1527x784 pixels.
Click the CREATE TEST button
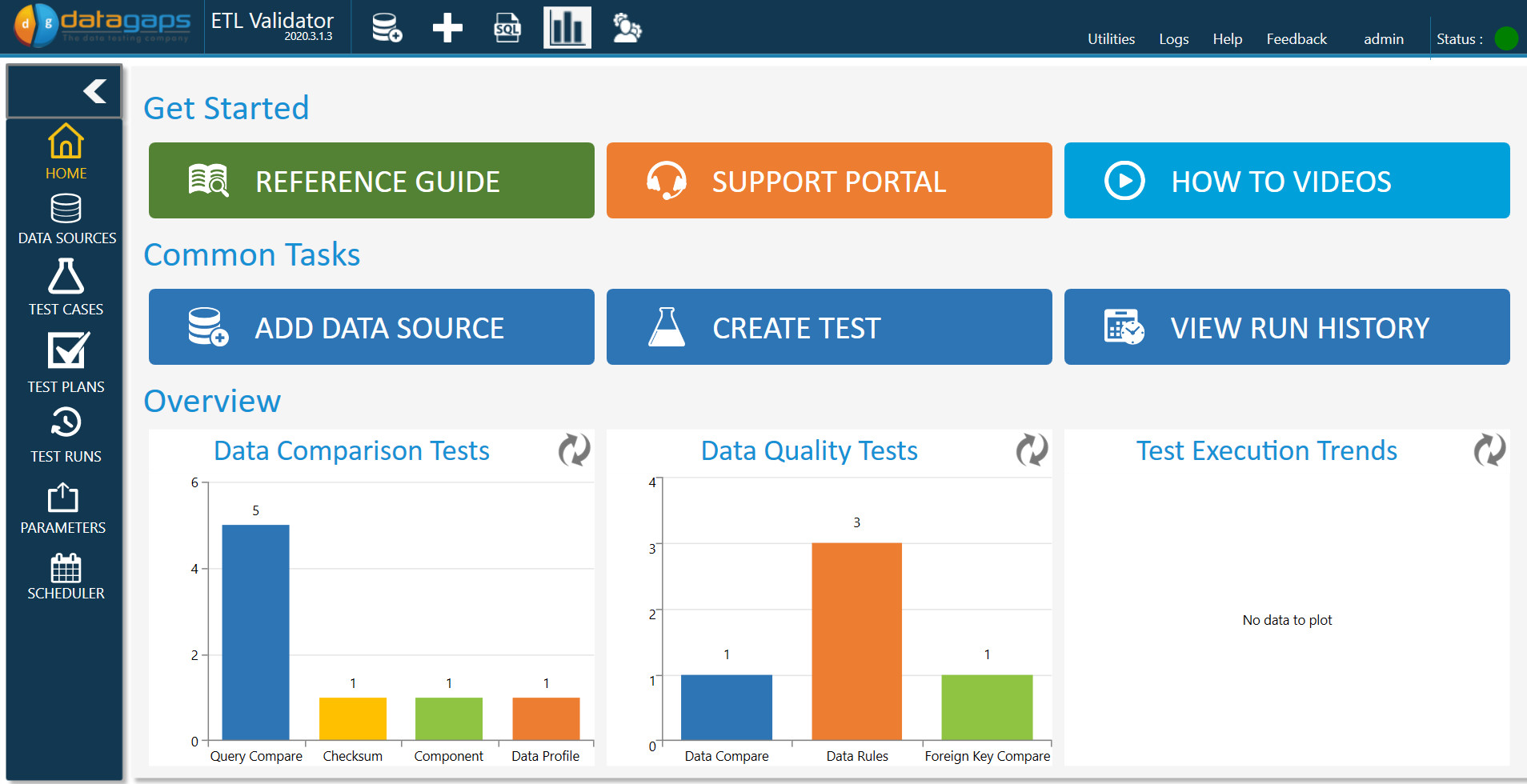point(828,326)
